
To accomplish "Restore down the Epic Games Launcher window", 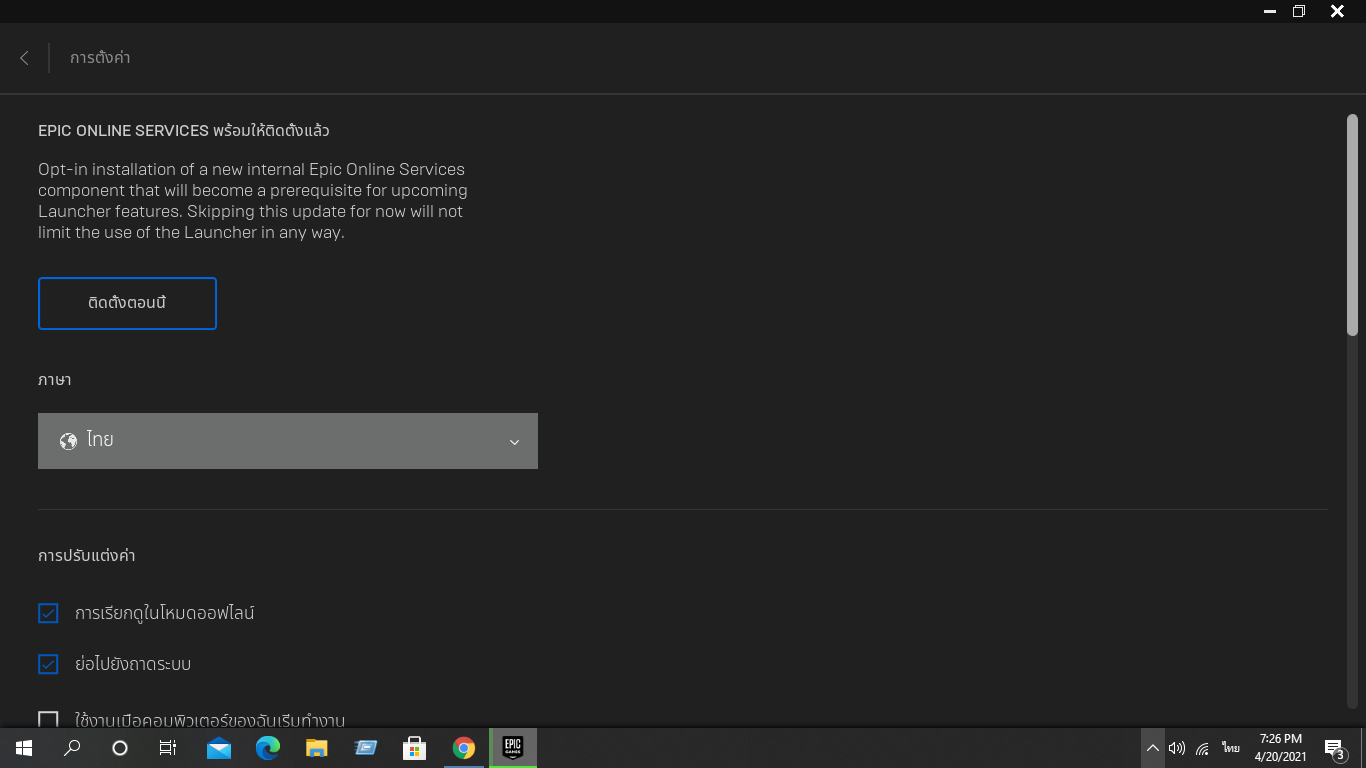I will click(x=1299, y=11).
